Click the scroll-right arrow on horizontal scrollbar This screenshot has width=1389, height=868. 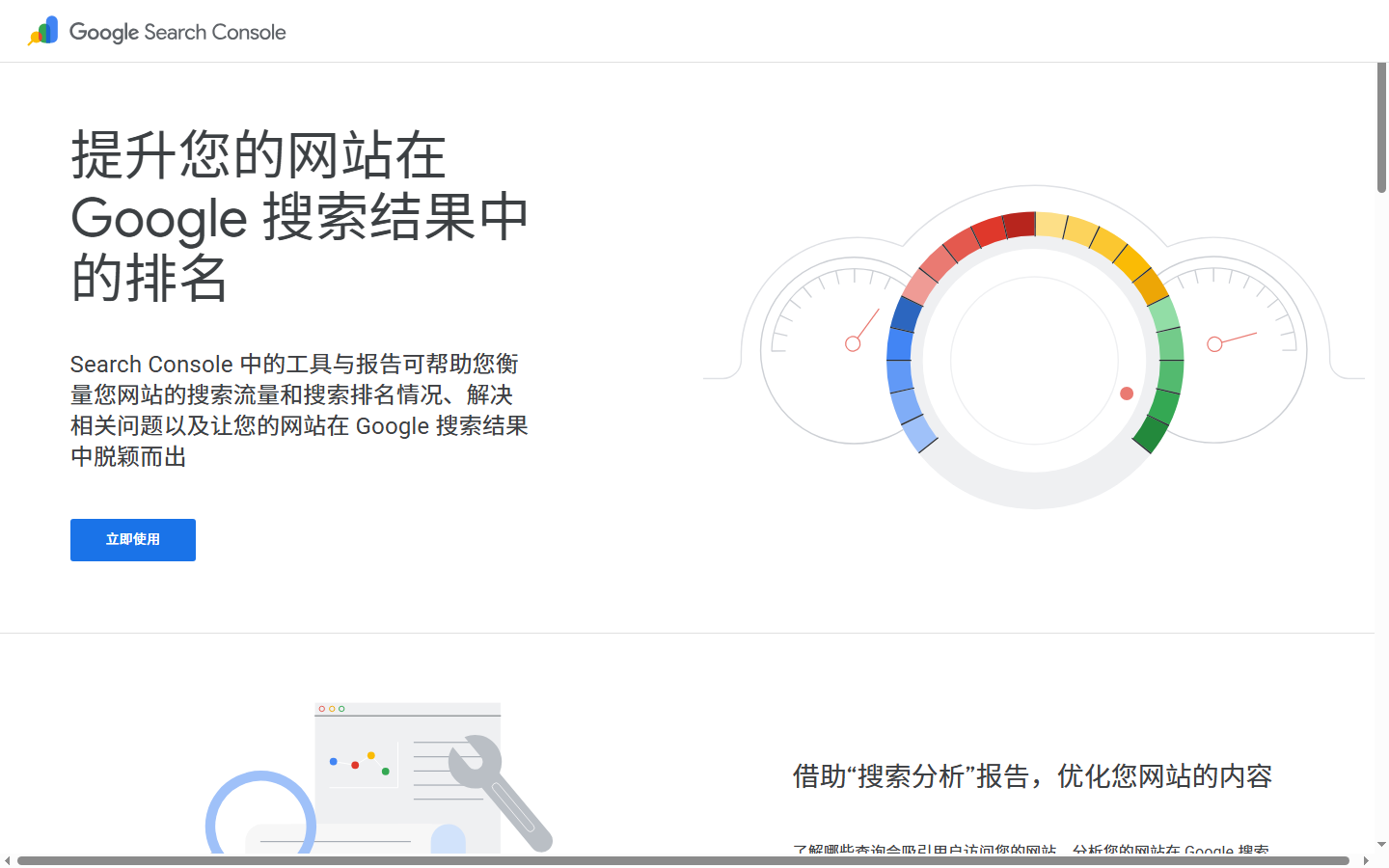coord(1366,860)
